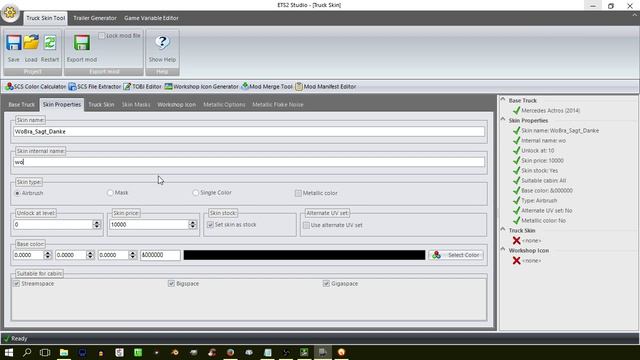Open File Explorer from taskbar
Screen dimensions: 640x360
click(x=64, y=352)
